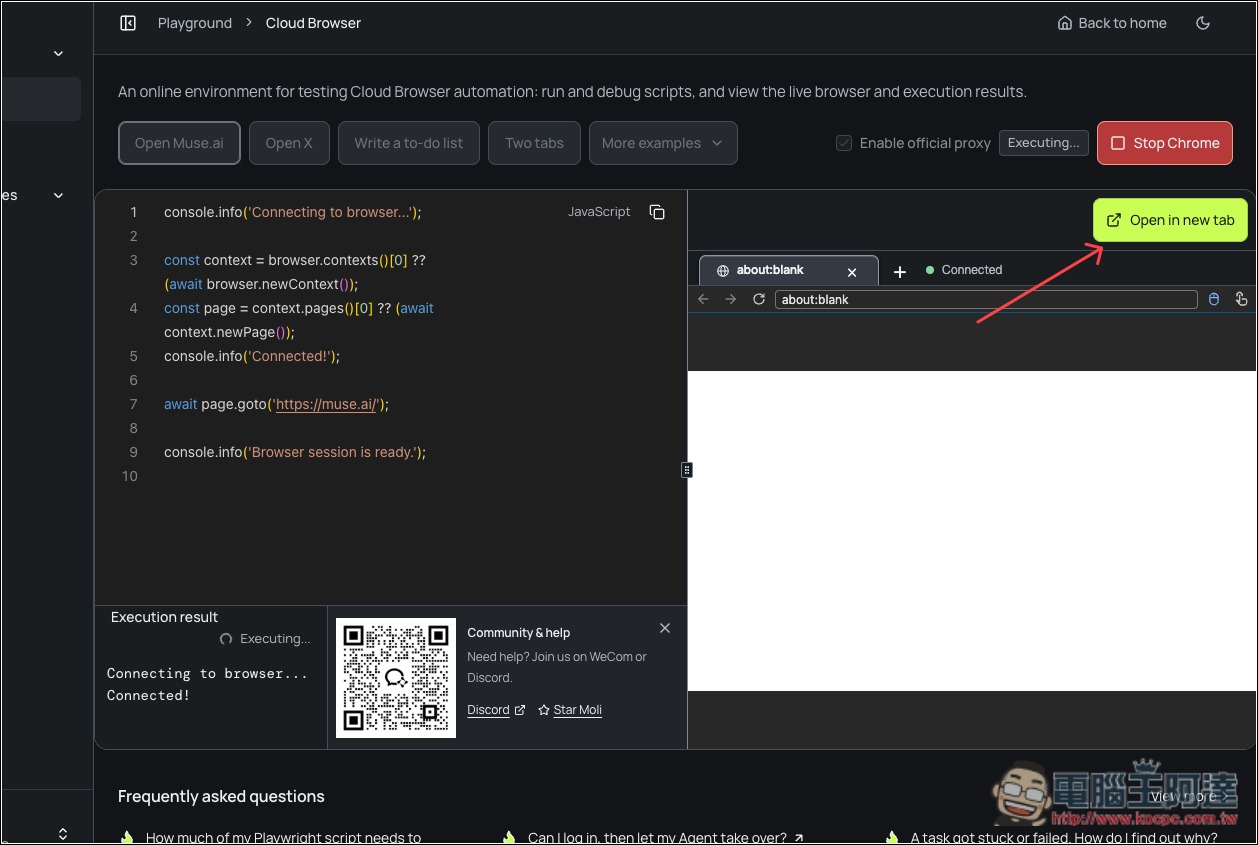Screen dimensions: 1258x845
Task: Close the about:blank tab
Action: [x=852, y=271]
